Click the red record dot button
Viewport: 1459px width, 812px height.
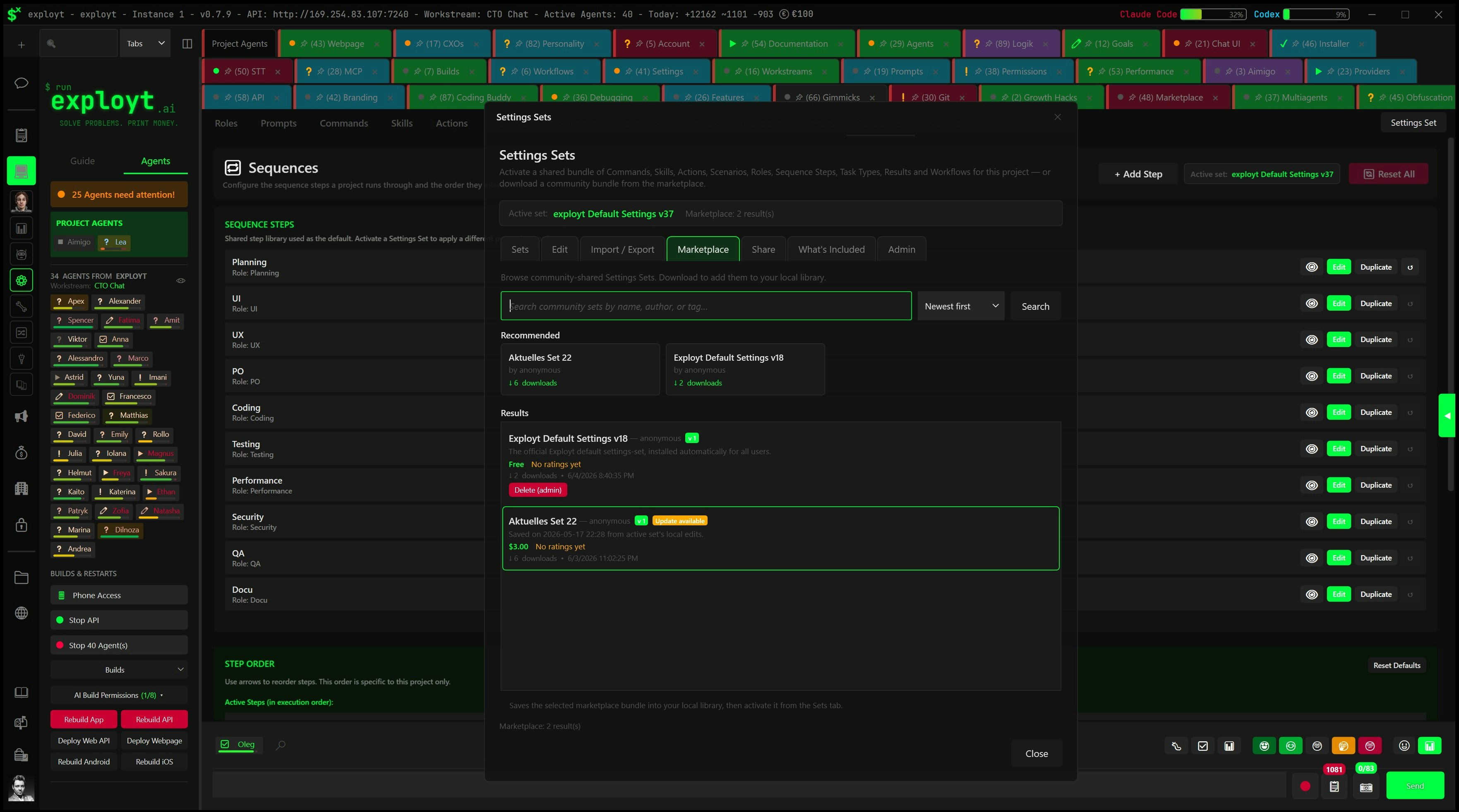point(1305,786)
